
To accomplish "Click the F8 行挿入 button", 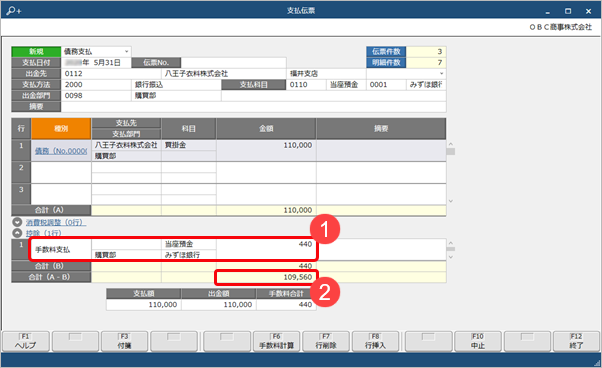I will point(375,341).
